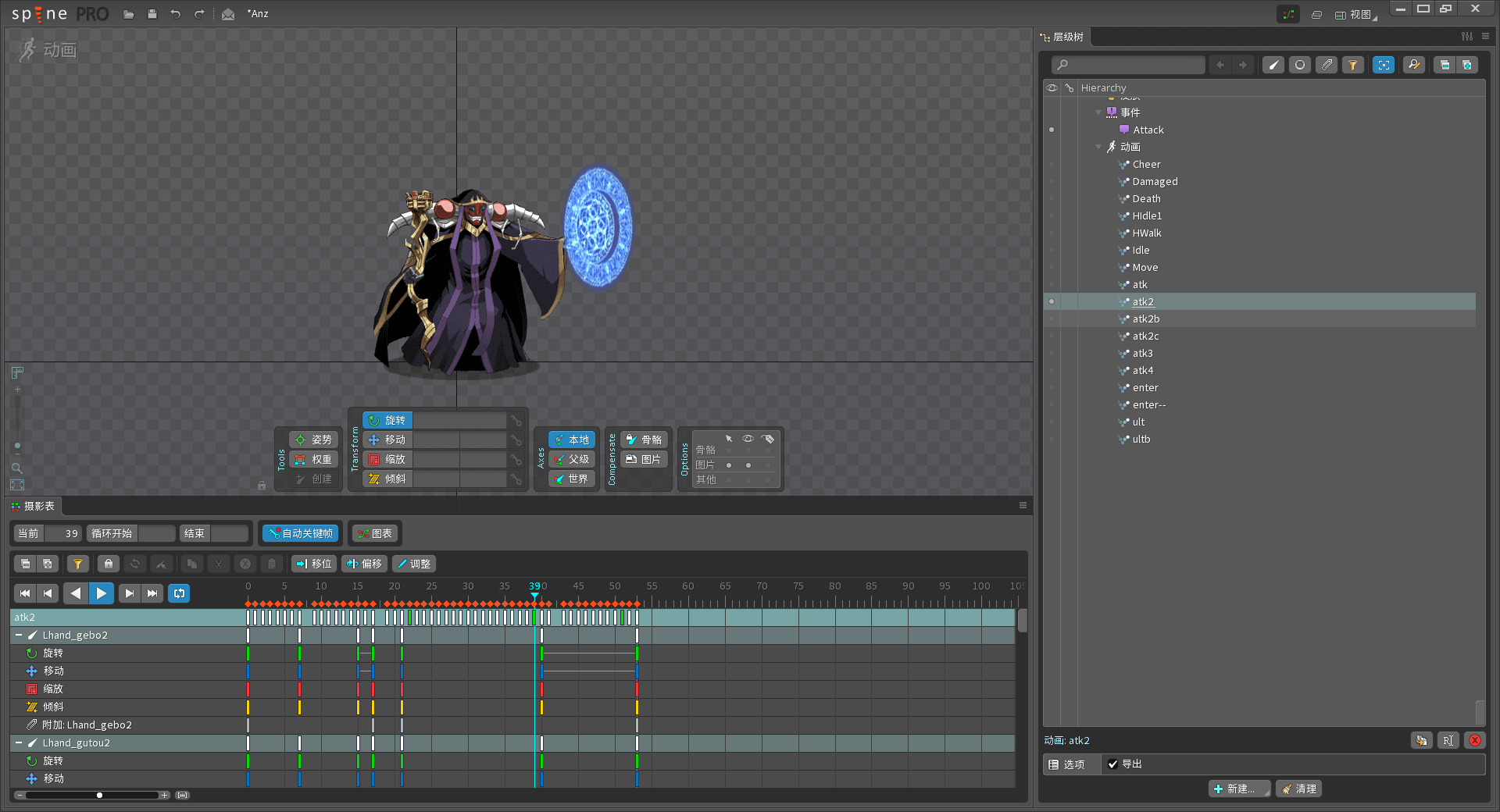Select the Weights (权重) tool
This screenshot has width=1500, height=812.
(314, 459)
